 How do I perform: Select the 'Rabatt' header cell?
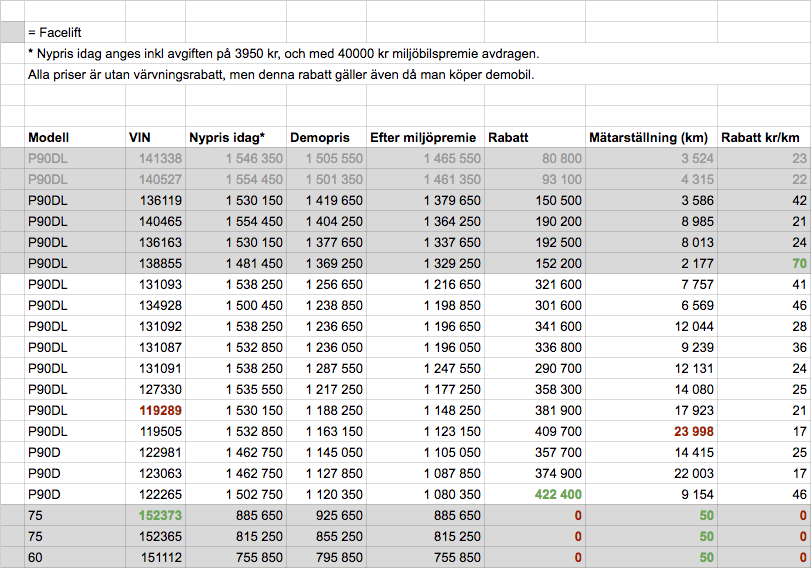click(535, 137)
